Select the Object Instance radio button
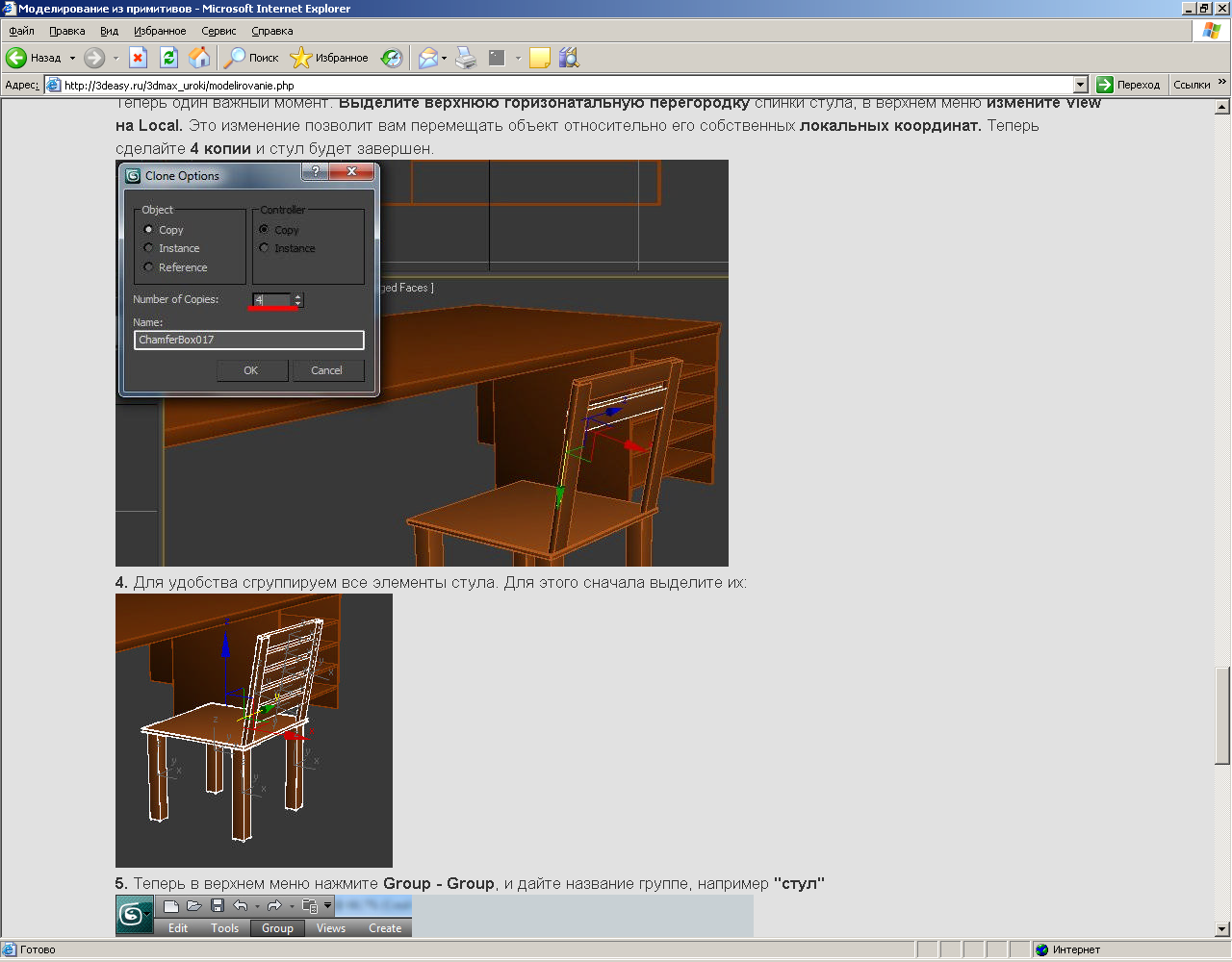Image resolution: width=1232 pixels, height=962 pixels. pyautogui.click(x=148, y=248)
